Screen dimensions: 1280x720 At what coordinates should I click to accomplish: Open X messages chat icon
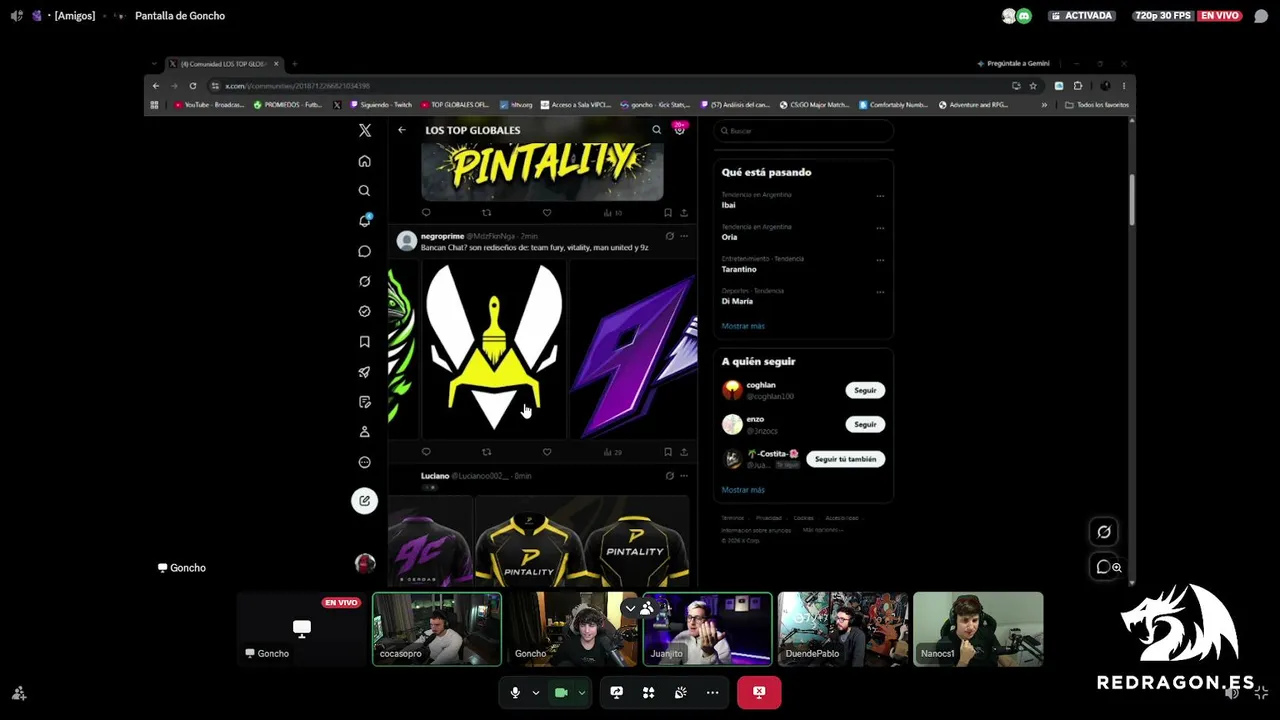(364, 251)
